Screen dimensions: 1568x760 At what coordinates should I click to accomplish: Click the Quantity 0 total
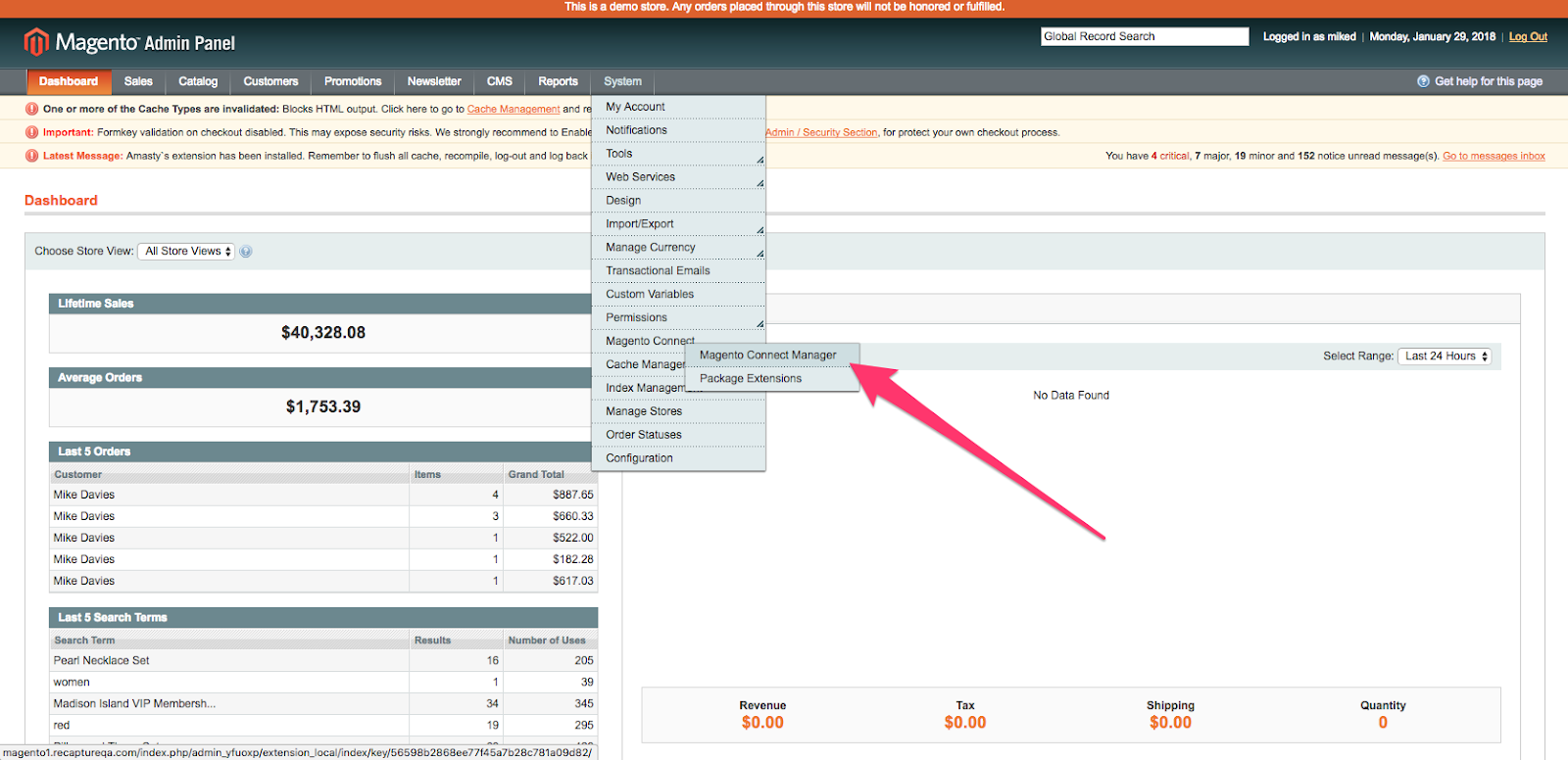tap(1383, 723)
